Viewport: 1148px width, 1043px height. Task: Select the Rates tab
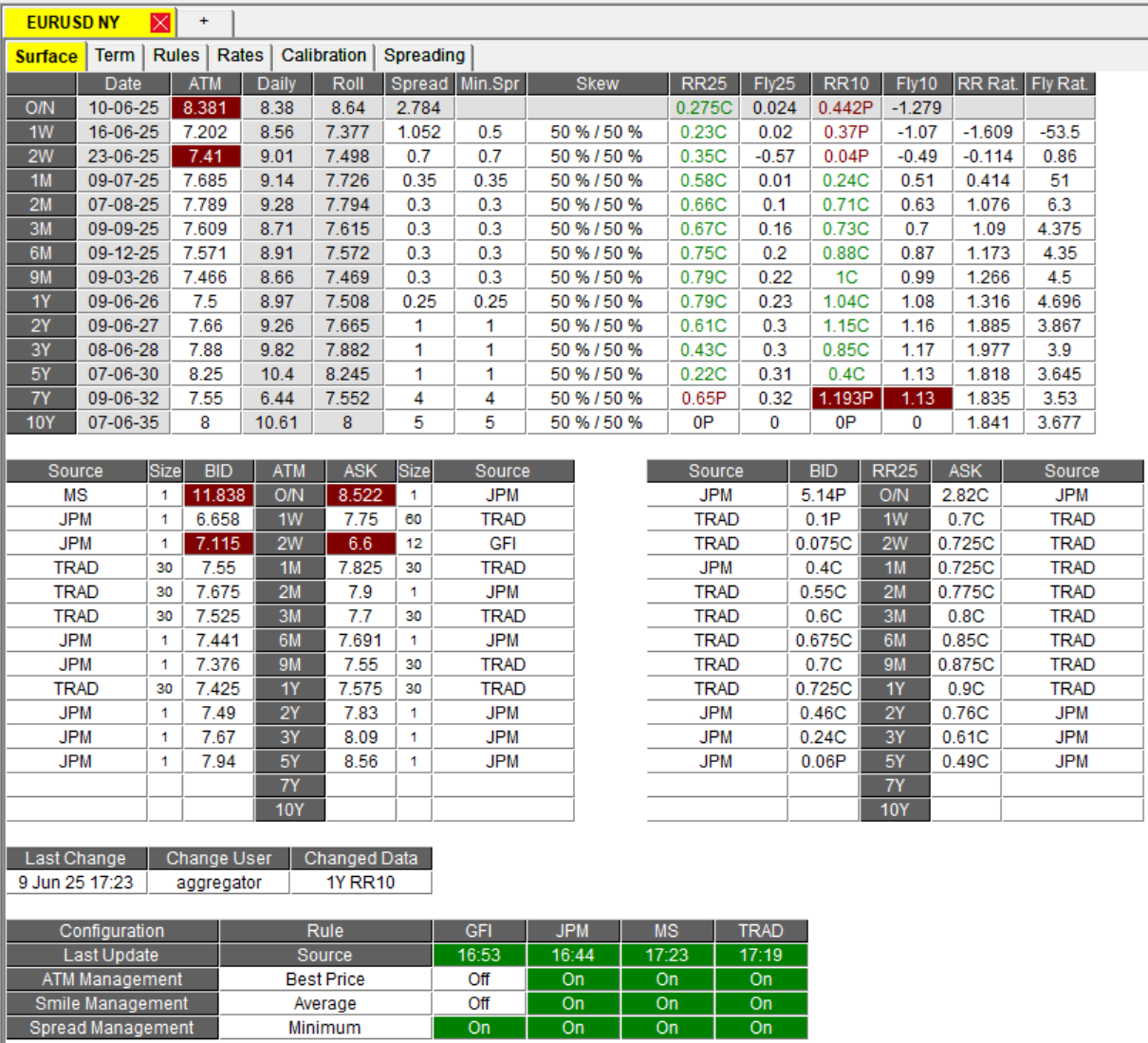[x=240, y=56]
